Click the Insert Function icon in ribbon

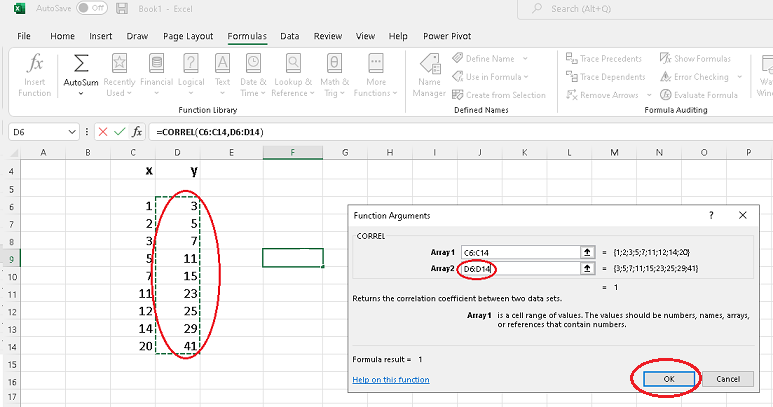coord(34,64)
